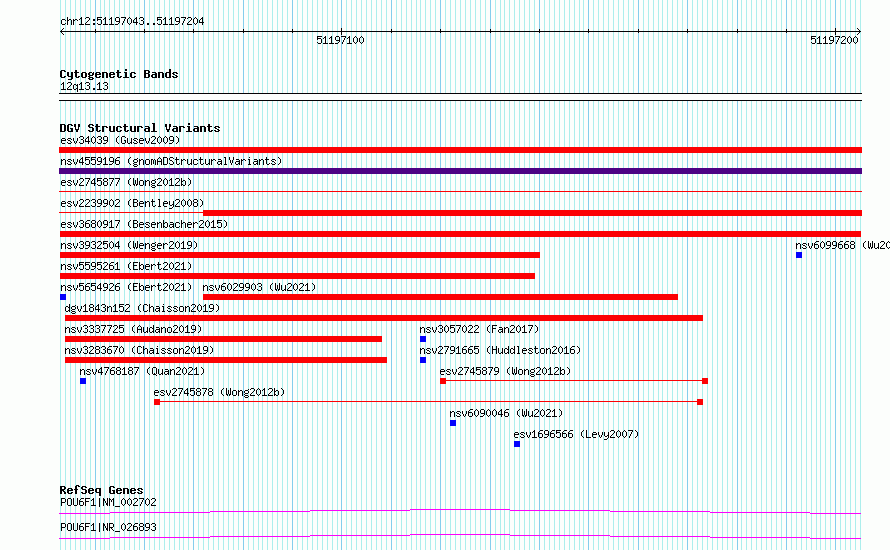Select the nsv5654926 (Ebert2021) blue marker
Screen dimensions: 890x550
click(63, 297)
